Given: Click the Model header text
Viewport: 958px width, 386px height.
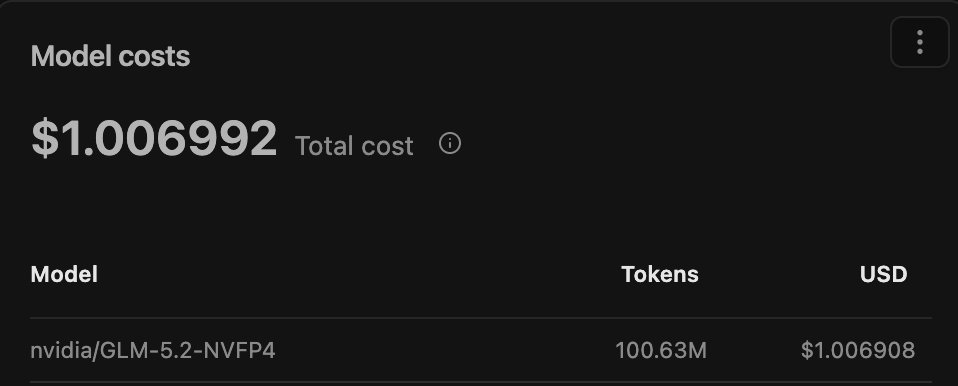Looking at the screenshot, I should pos(64,274).
